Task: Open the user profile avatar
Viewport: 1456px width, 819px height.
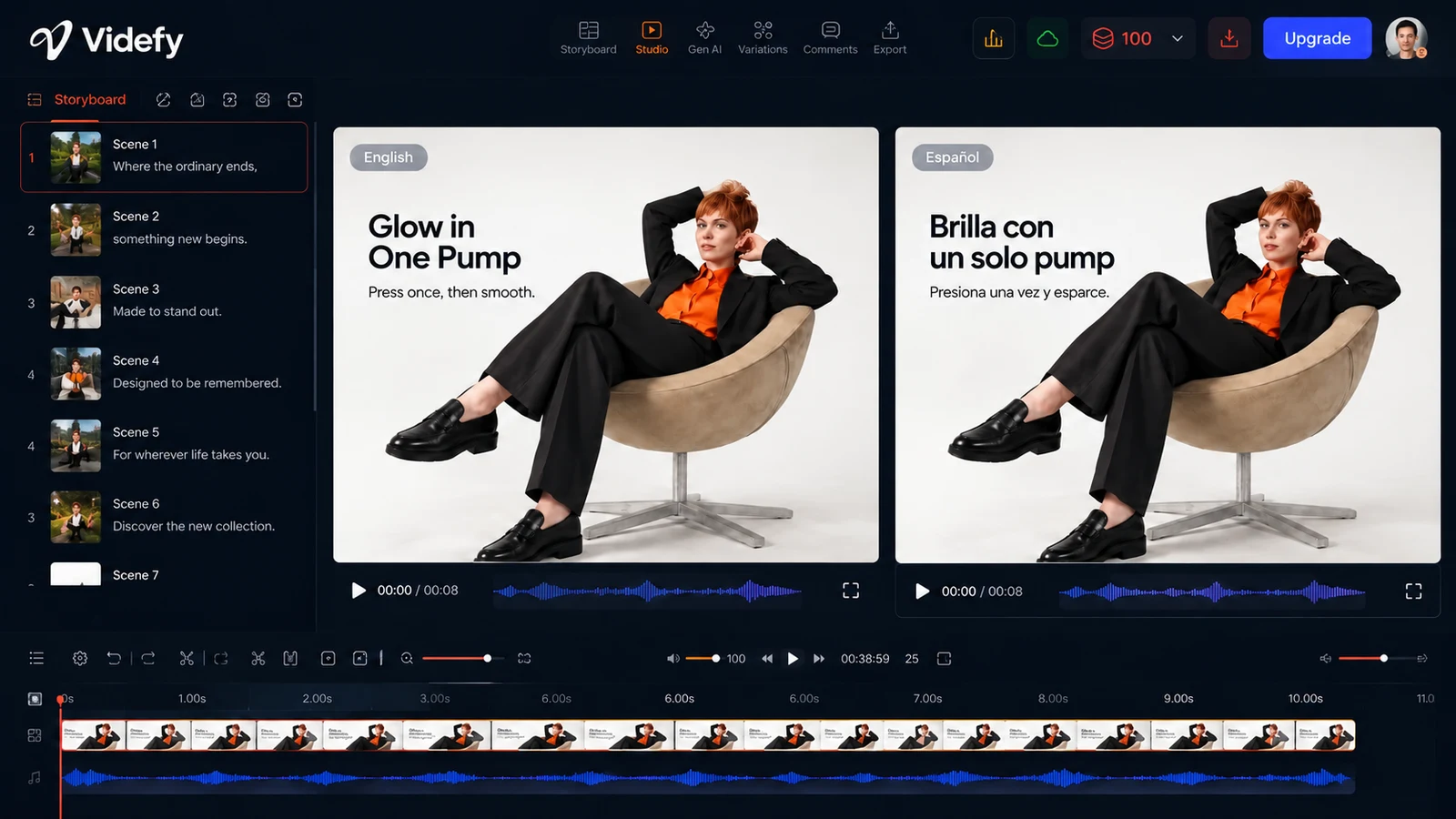Action: (1406, 38)
